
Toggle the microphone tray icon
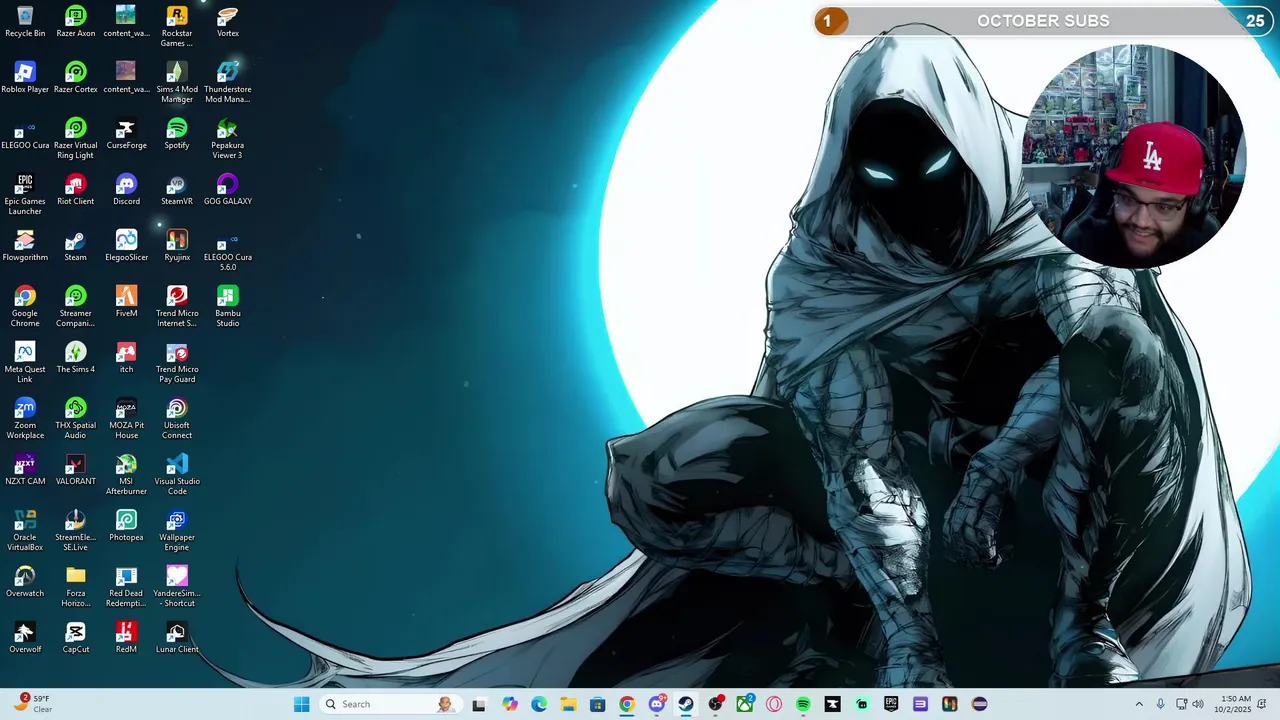click(x=1160, y=704)
